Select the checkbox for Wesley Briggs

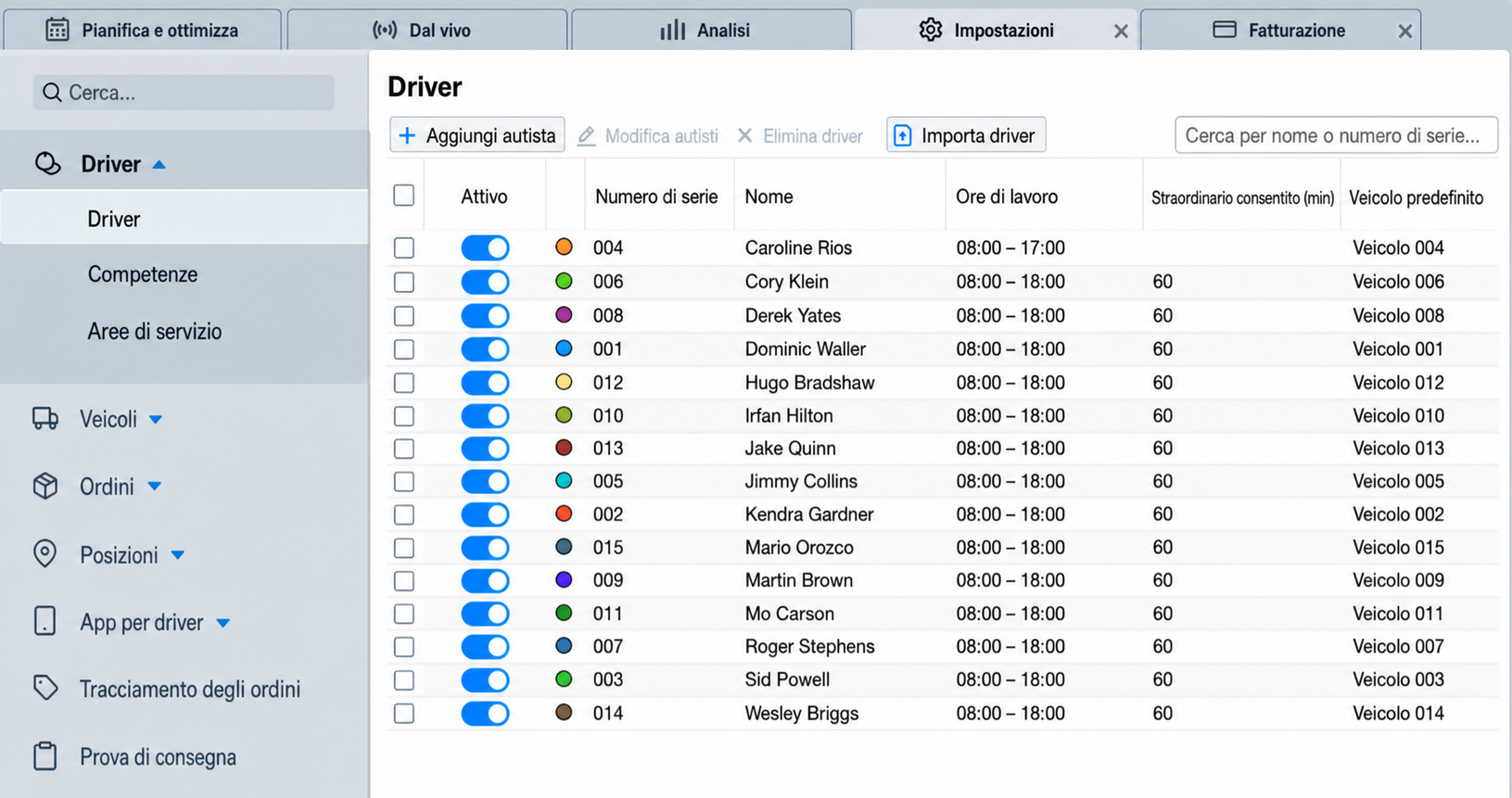[x=404, y=714]
